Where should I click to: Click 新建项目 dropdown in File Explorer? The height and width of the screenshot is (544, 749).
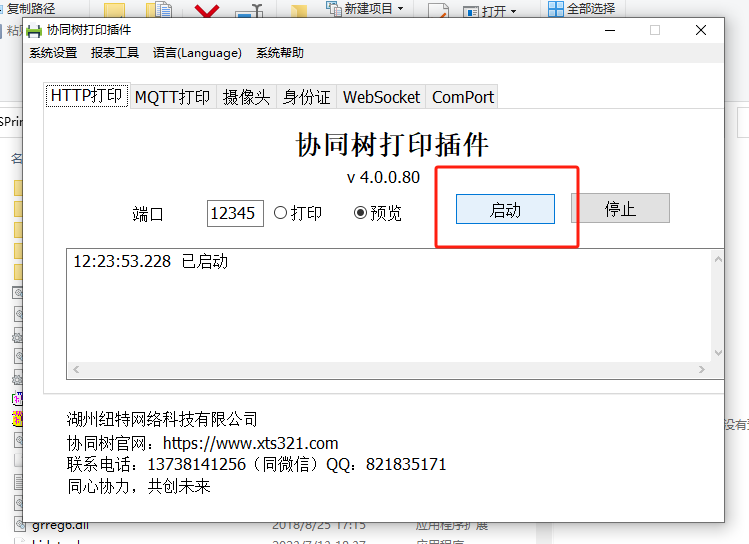365,9
